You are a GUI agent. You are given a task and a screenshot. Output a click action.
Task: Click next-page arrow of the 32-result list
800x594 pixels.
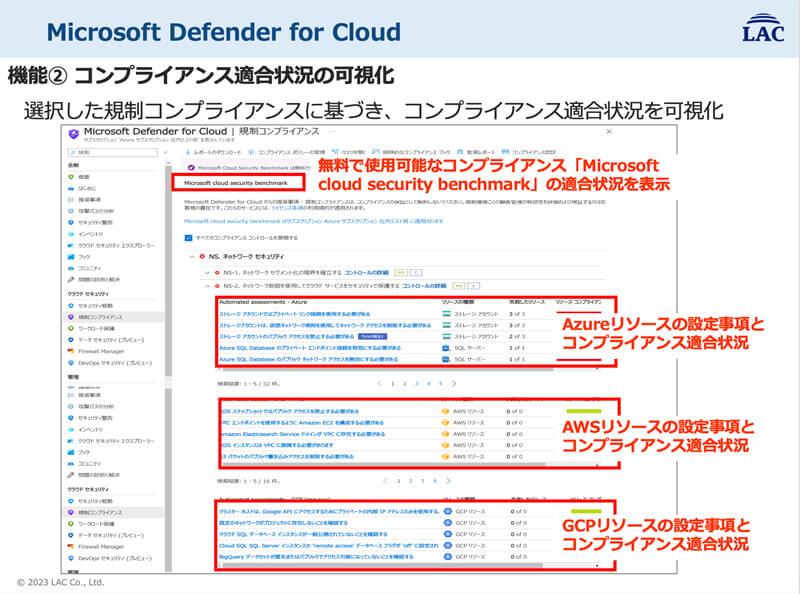(454, 383)
